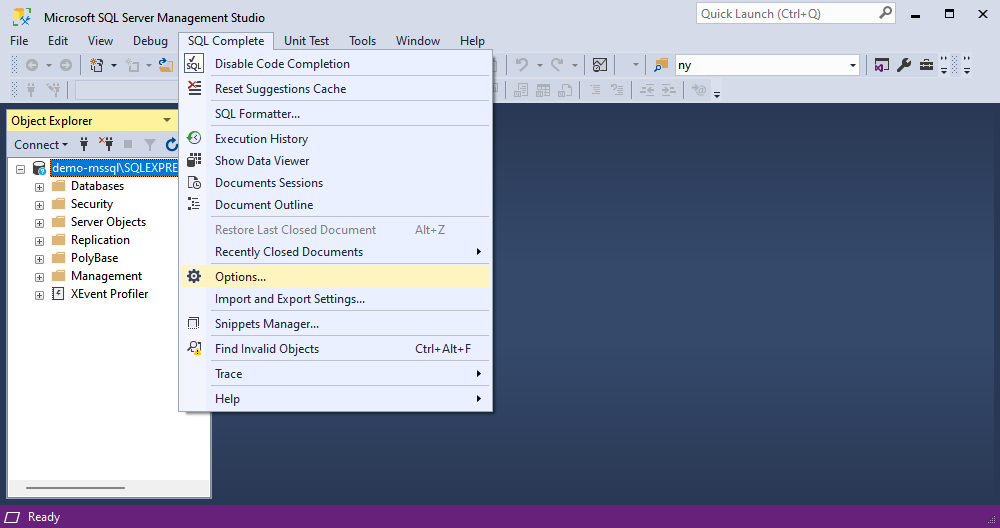
Task: Click the Disconnect icon in Object Explorer
Action: point(106,145)
